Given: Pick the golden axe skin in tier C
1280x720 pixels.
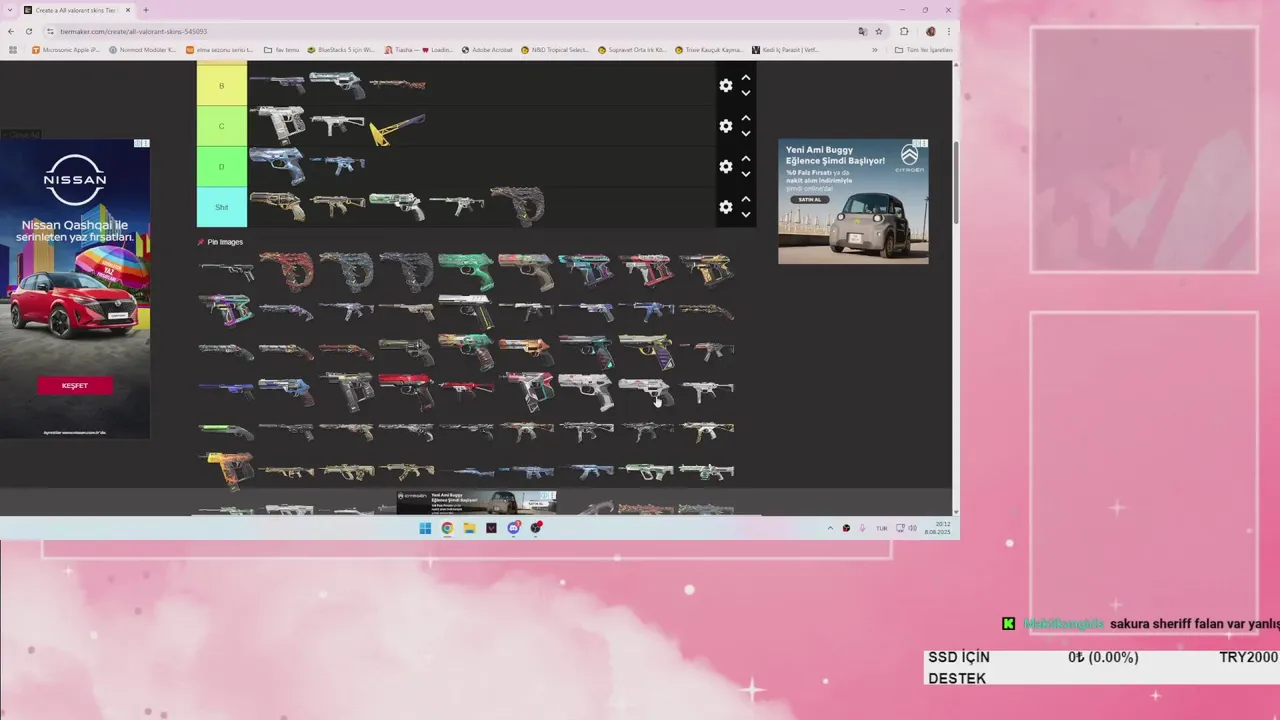Looking at the screenshot, I should 397,128.
